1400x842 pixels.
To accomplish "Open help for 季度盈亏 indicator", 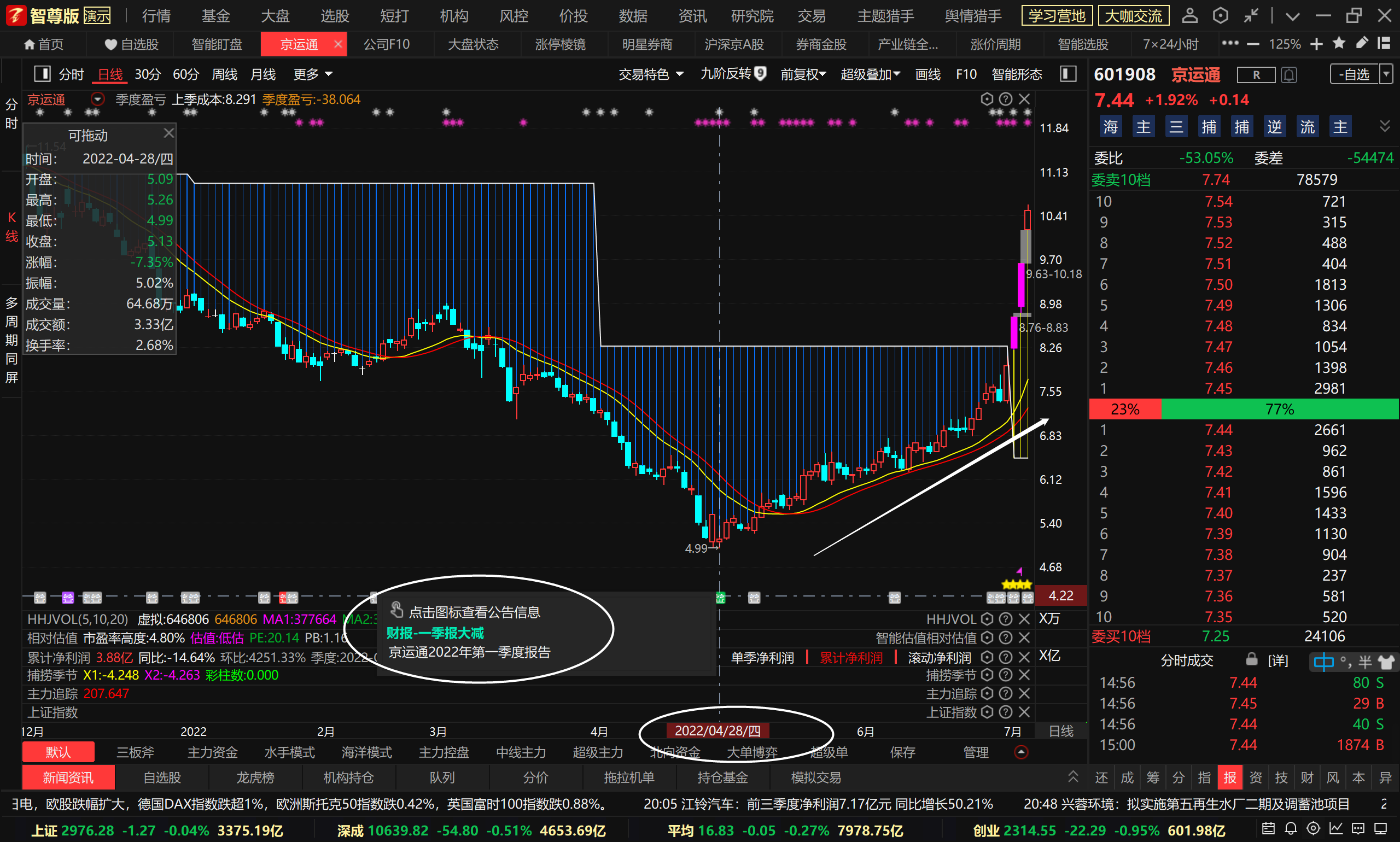I will pos(1005,100).
